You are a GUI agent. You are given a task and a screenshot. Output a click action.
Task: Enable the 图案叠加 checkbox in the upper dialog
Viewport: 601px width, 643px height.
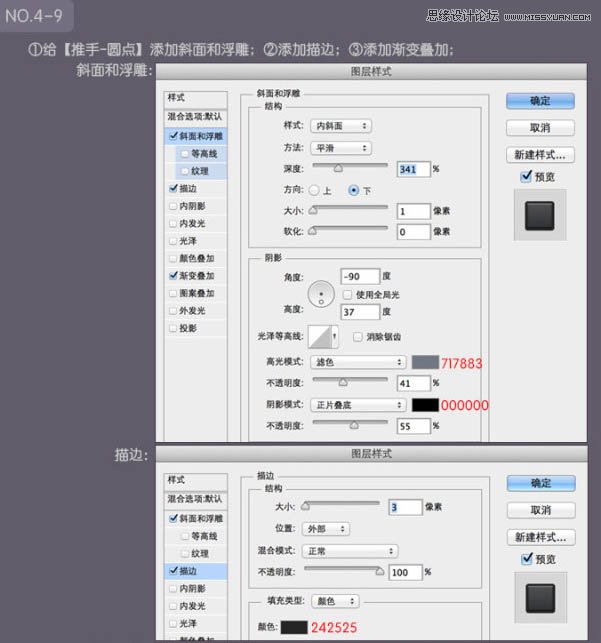pos(173,293)
